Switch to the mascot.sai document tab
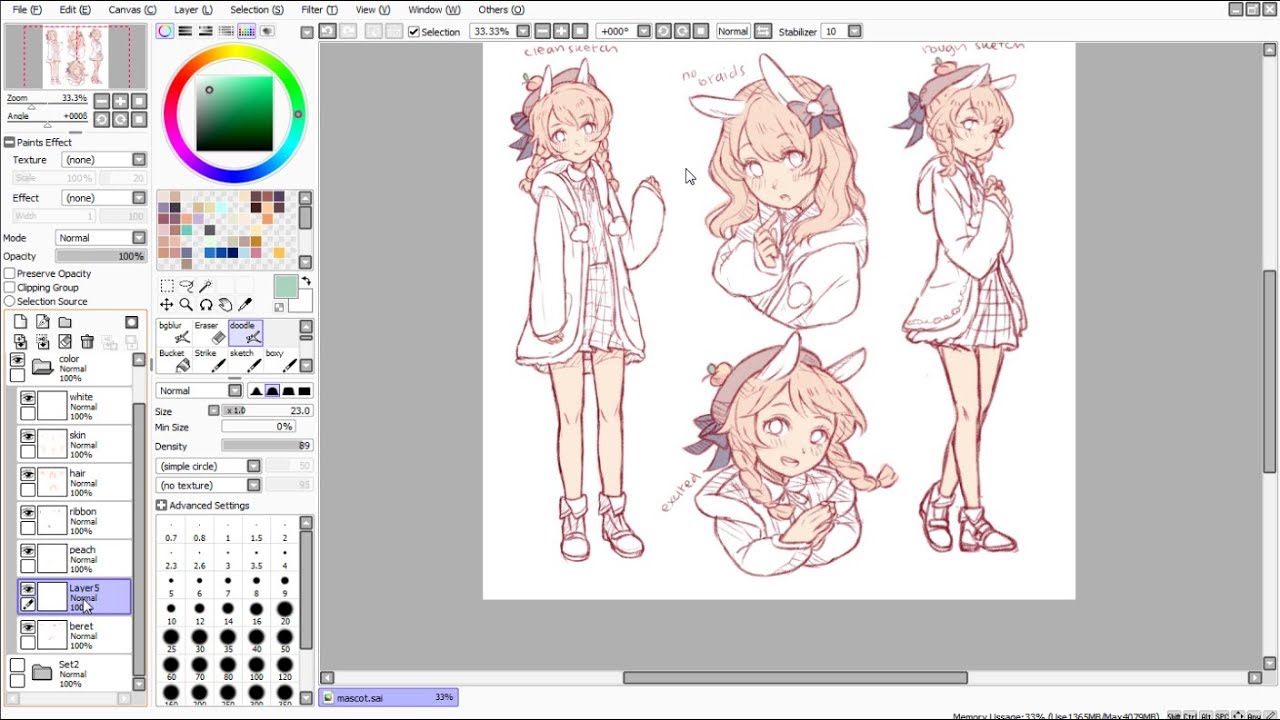 (x=388, y=698)
